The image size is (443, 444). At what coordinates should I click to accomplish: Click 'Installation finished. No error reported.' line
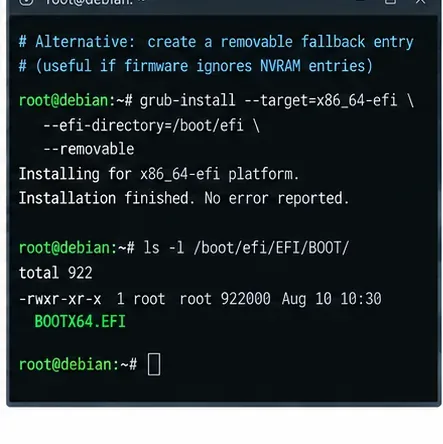pyautogui.click(x=184, y=198)
